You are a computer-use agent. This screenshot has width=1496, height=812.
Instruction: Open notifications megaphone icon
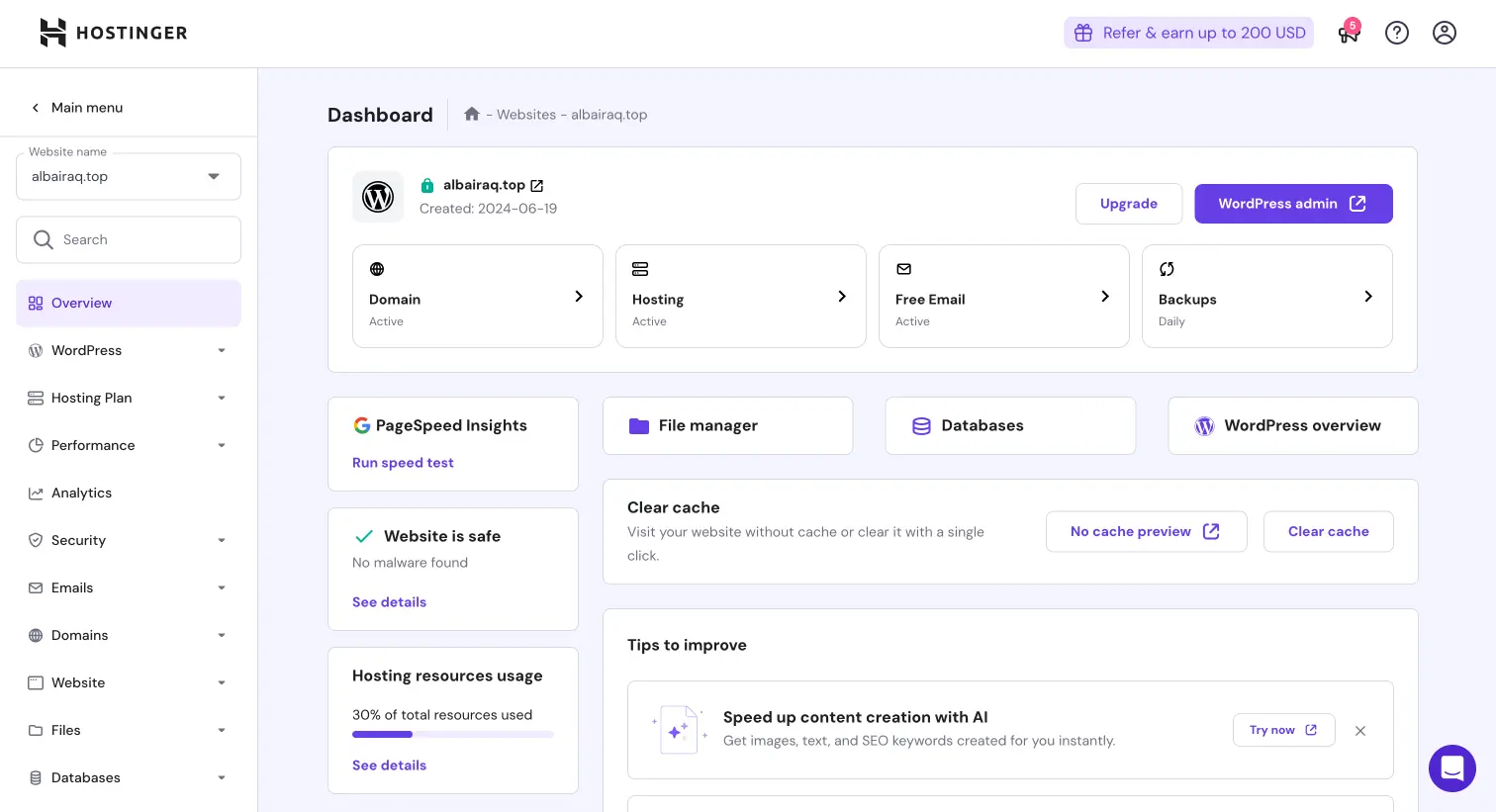(1348, 33)
